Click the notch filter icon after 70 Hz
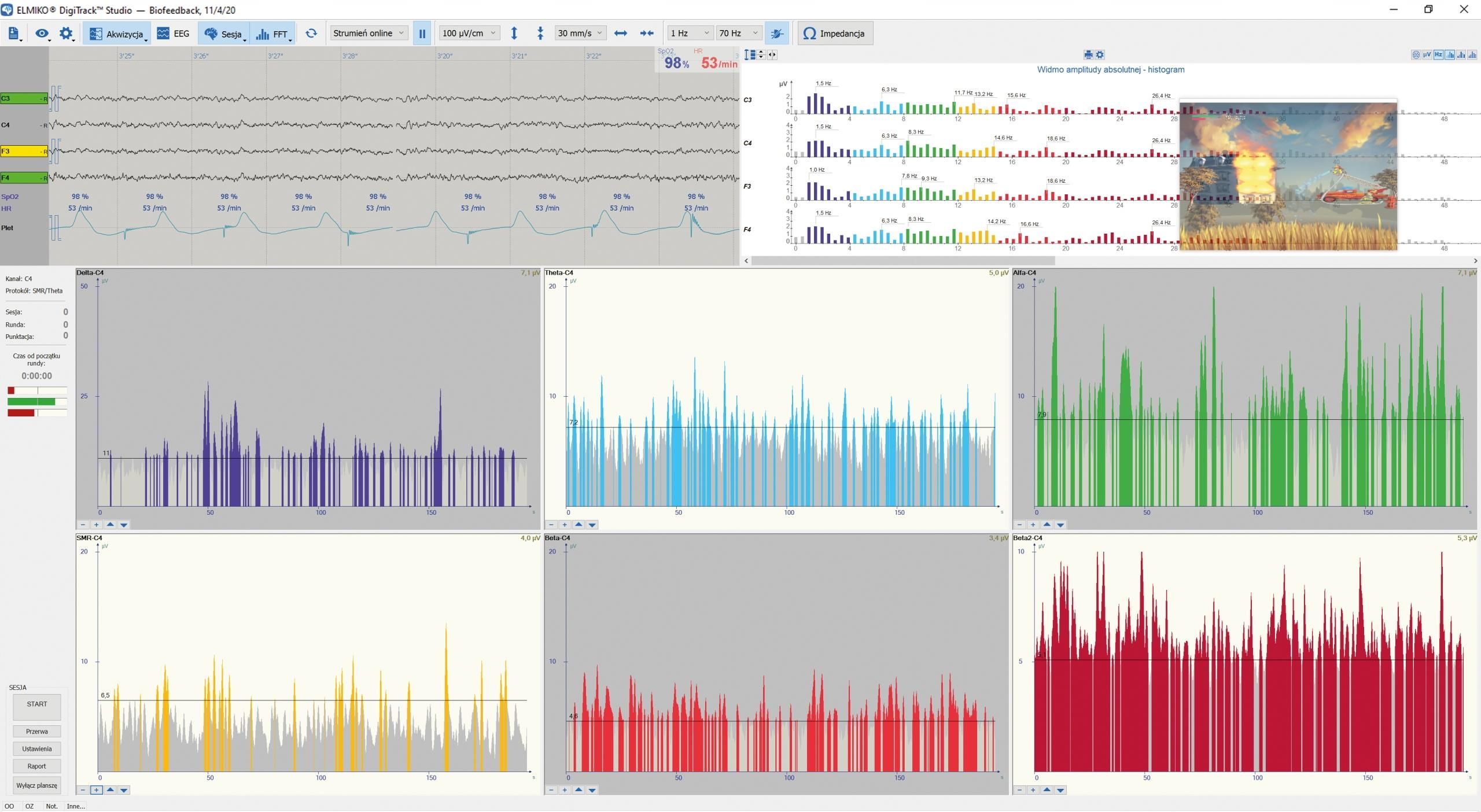The width and height of the screenshot is (1481, 812). (x=777, y=34)
